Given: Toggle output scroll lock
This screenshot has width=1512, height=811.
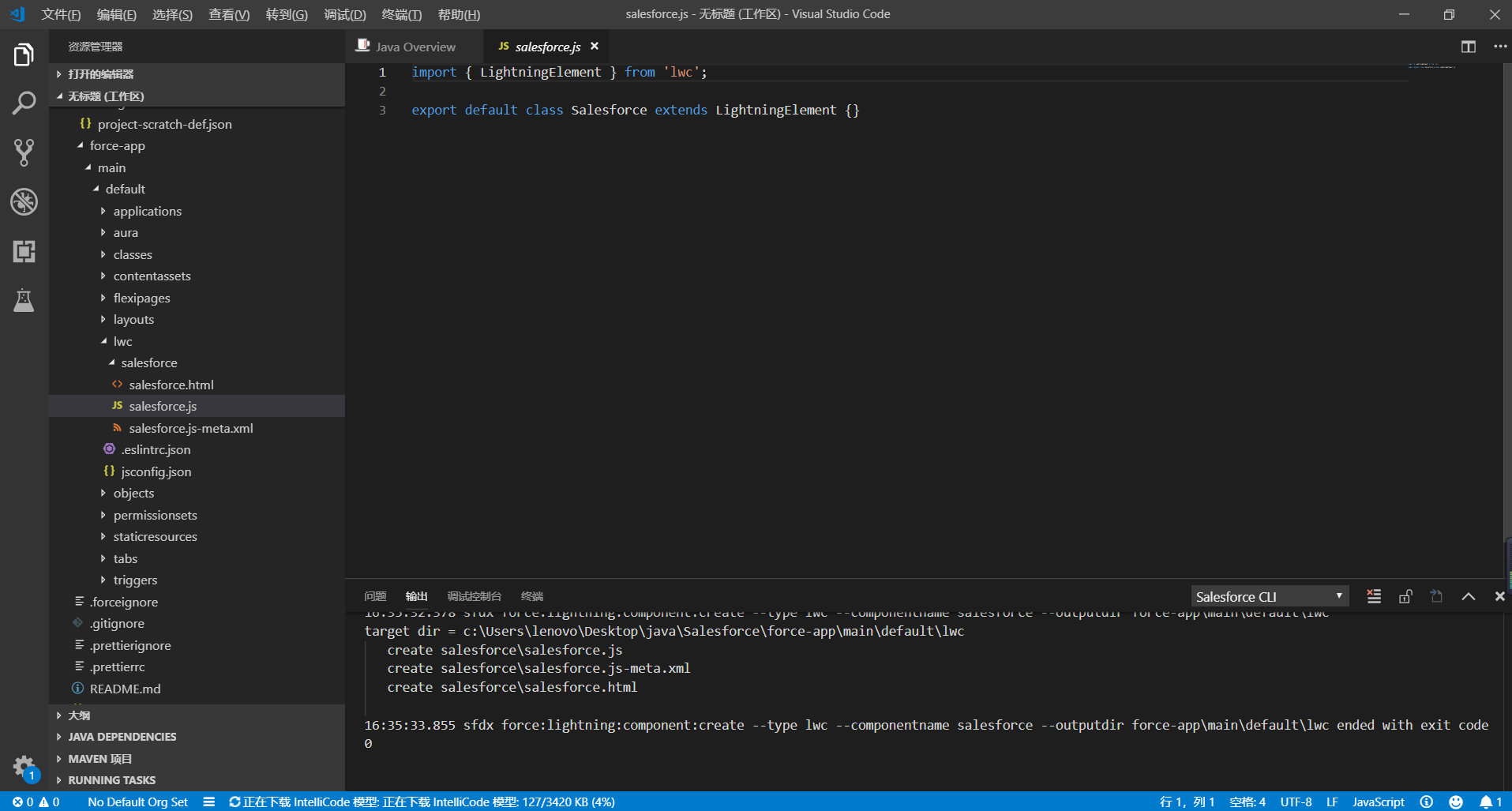Looking at the screenshot, I should 1405,596.
